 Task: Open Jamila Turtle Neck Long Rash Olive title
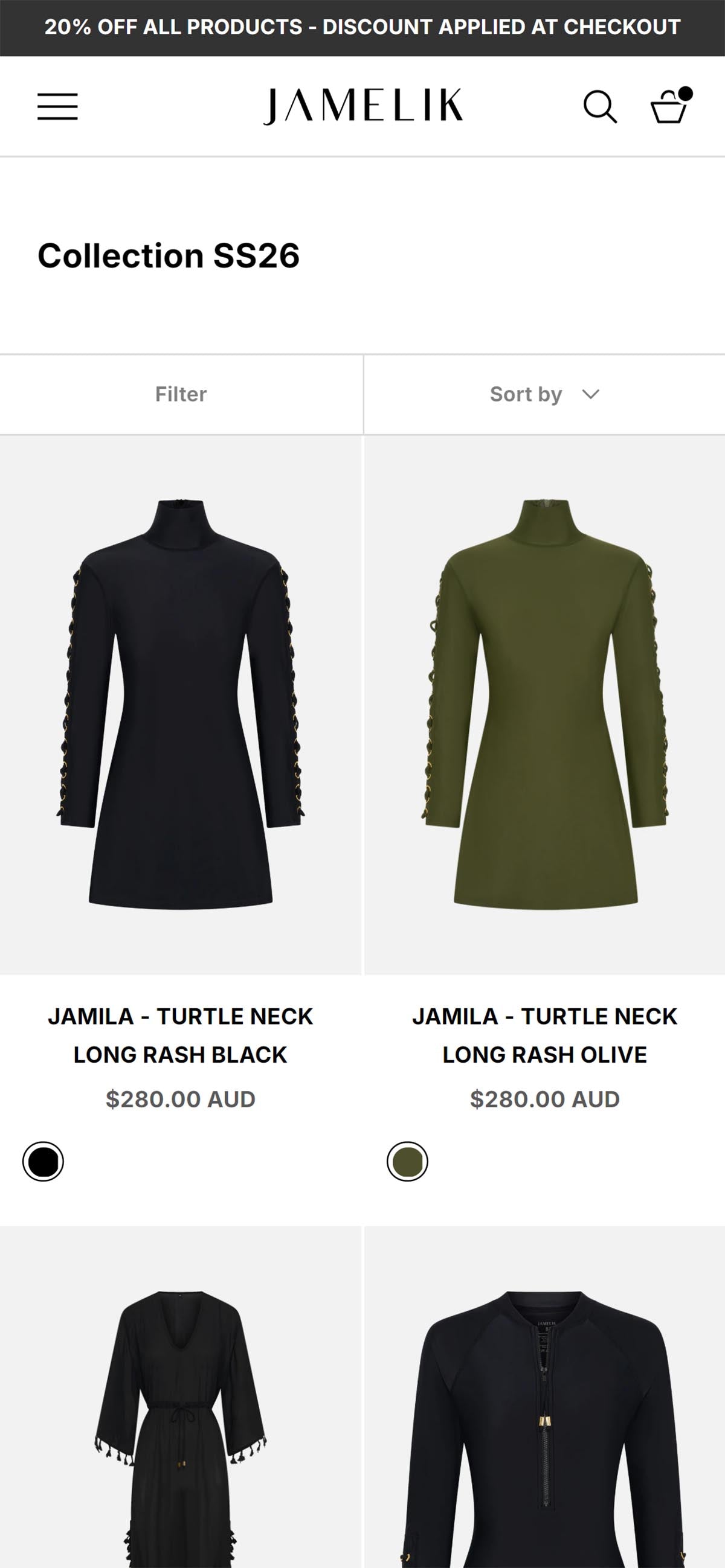[x=545, y=1035]
